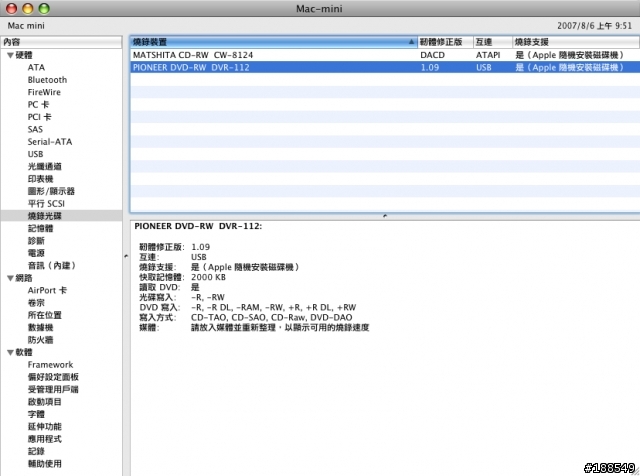The width and height of the screenshot is (640, 476).
Task: Select ATA in the sidebar
Action: pyautogui.click(x=36, y=67)
